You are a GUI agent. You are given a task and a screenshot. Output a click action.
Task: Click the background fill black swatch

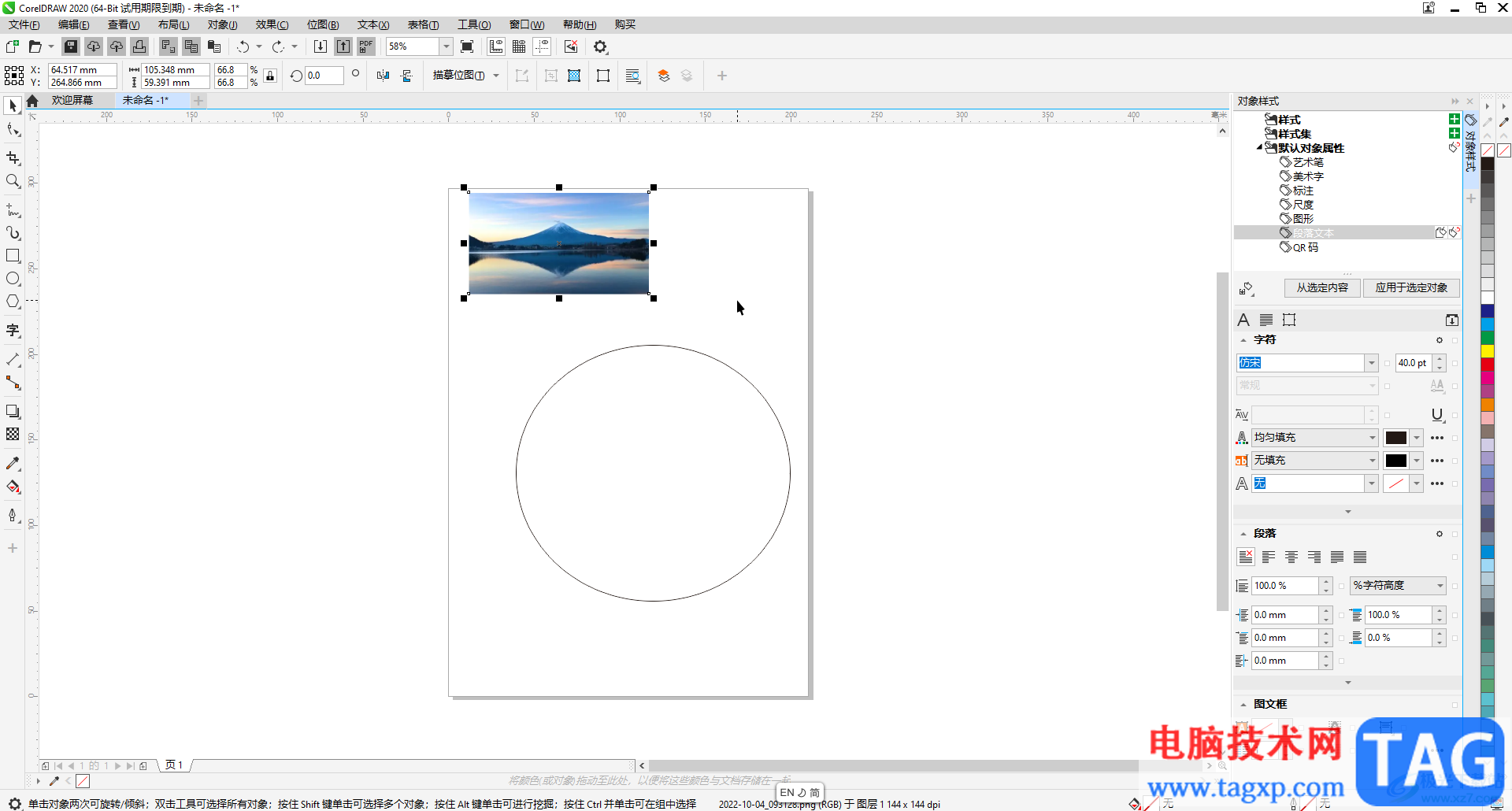click(x=1396, y=461)
